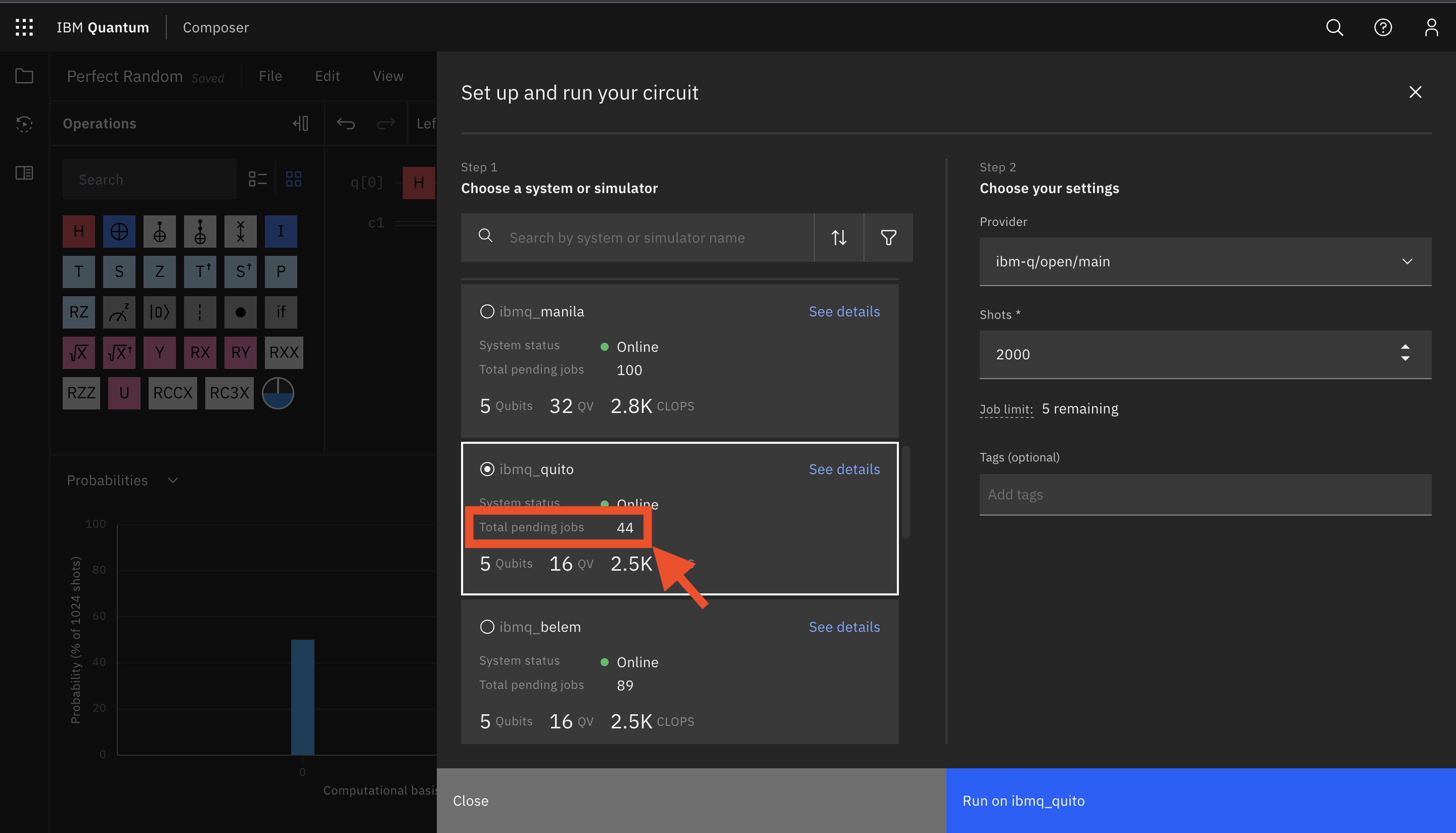Select the H Hadamard gate in palette
Screen dimensions: 1456x833
point(79,231)
